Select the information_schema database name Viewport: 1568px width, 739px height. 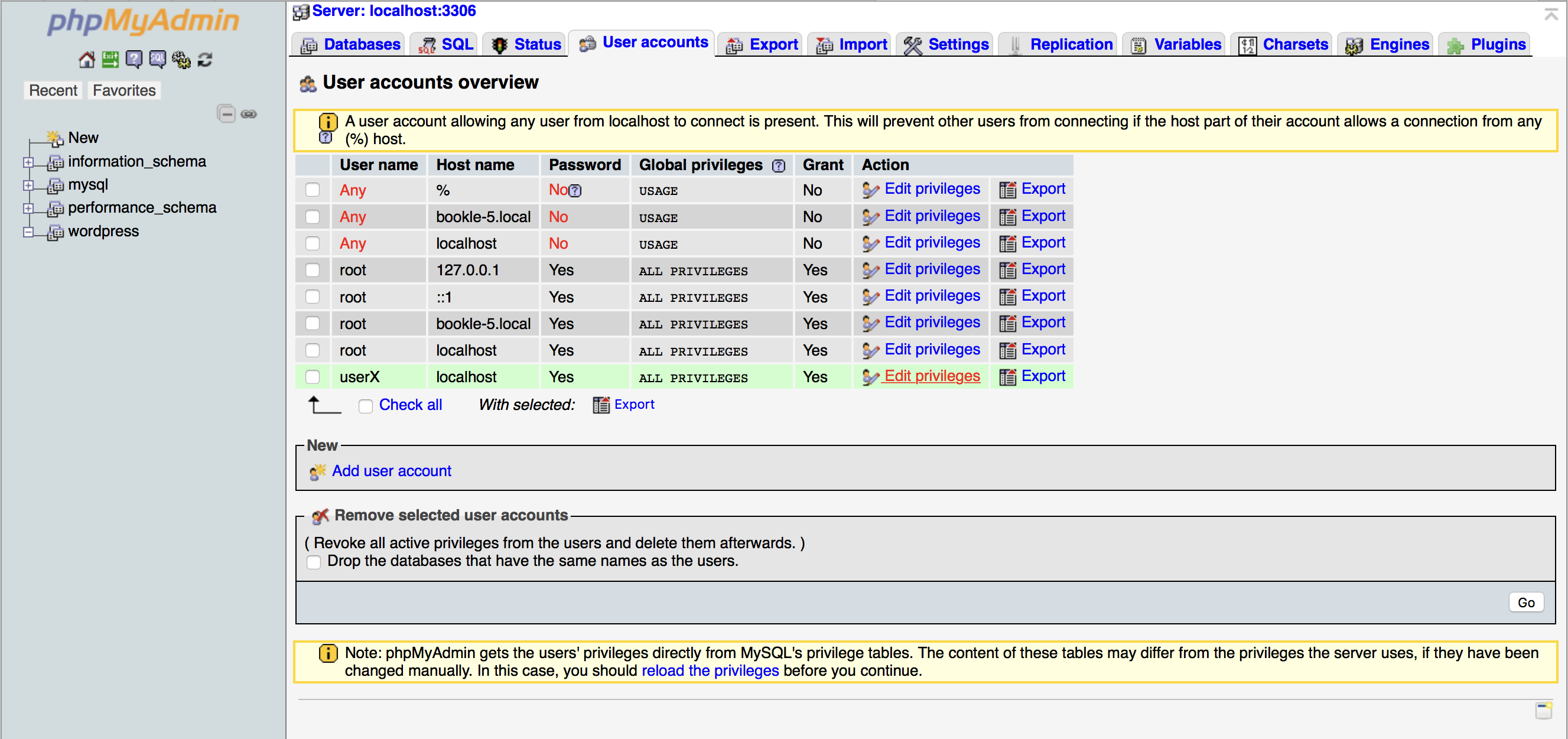137,161
